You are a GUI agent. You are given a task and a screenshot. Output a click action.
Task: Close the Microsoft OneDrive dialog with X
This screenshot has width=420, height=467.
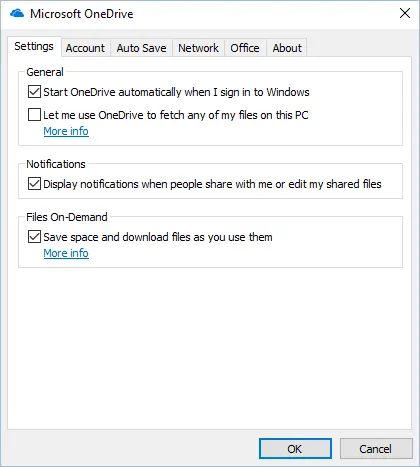(x=405, y=13)
